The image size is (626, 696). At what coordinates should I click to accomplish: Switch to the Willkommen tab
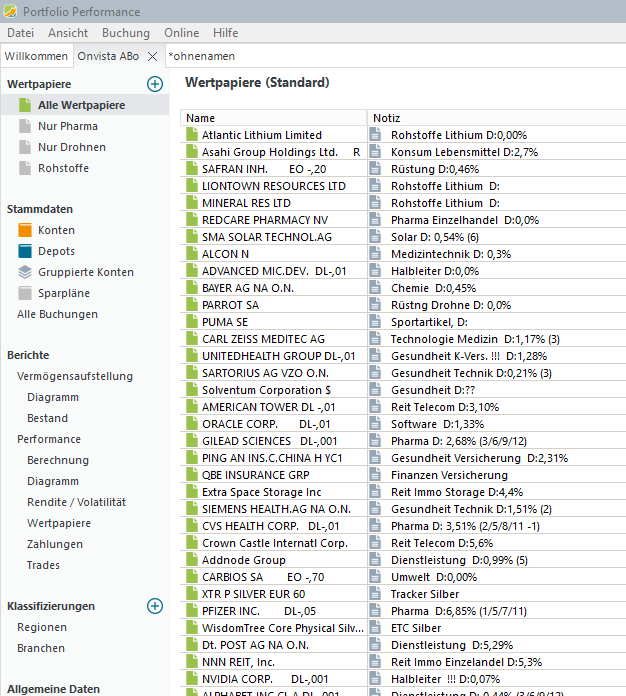click(36, 56)
